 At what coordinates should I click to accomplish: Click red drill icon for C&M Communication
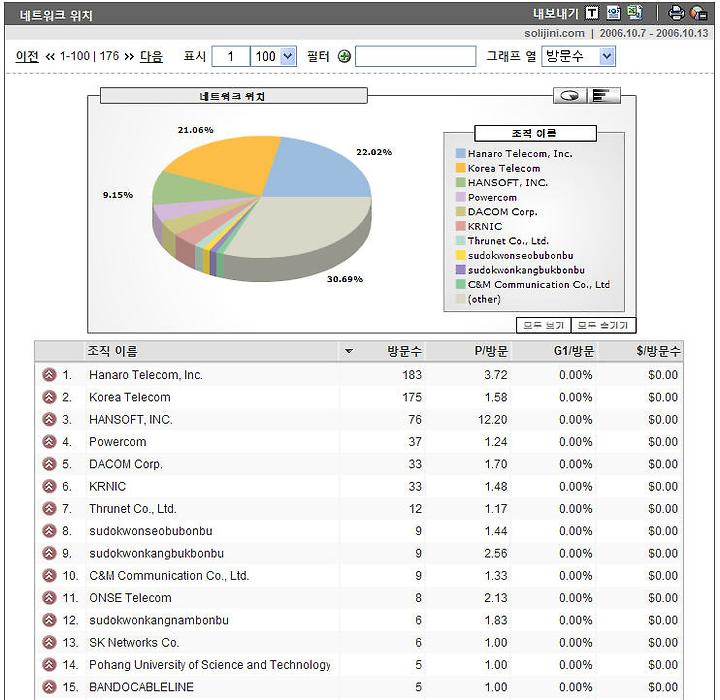[x=49, y=576]
